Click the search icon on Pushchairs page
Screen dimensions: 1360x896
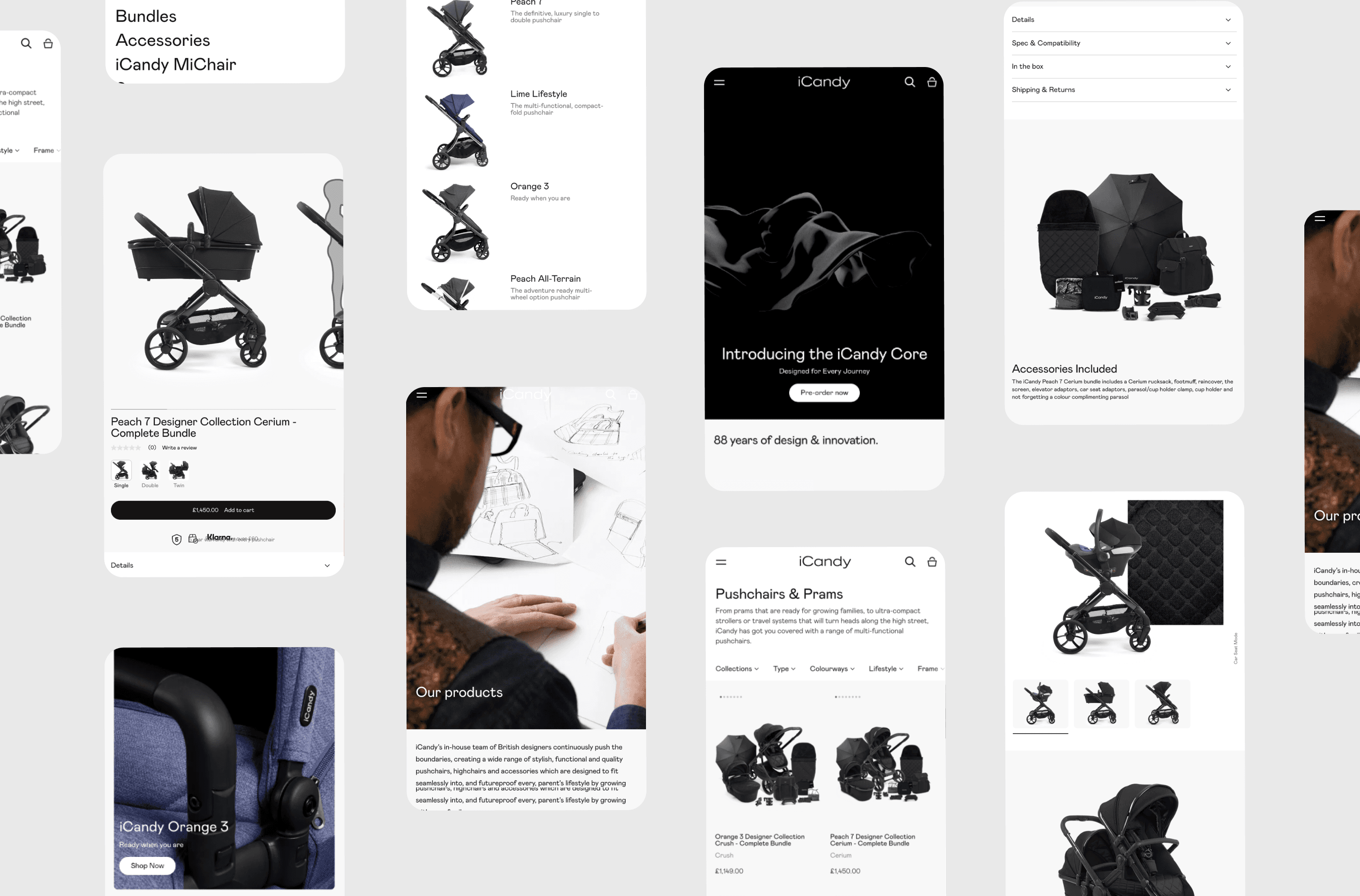910,561
